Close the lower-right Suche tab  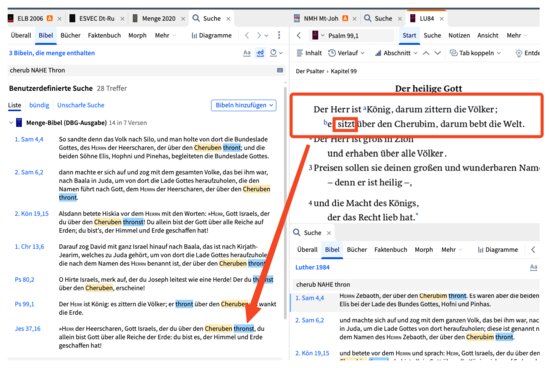click(x=329, y=233)
